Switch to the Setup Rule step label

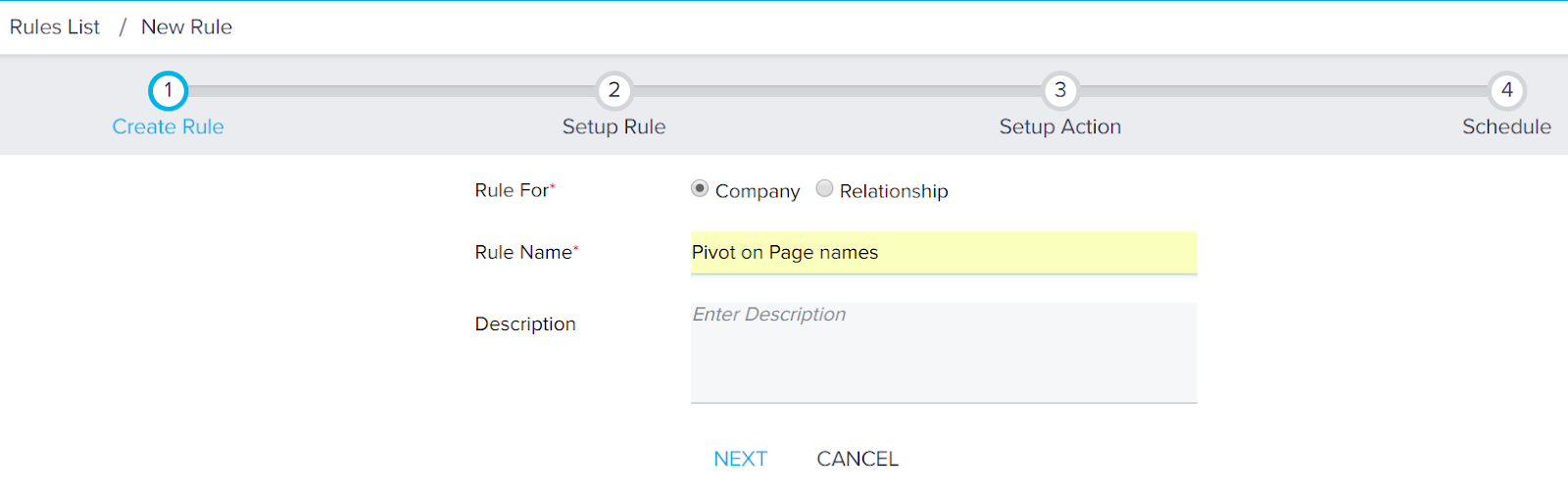tap(614, 126)
